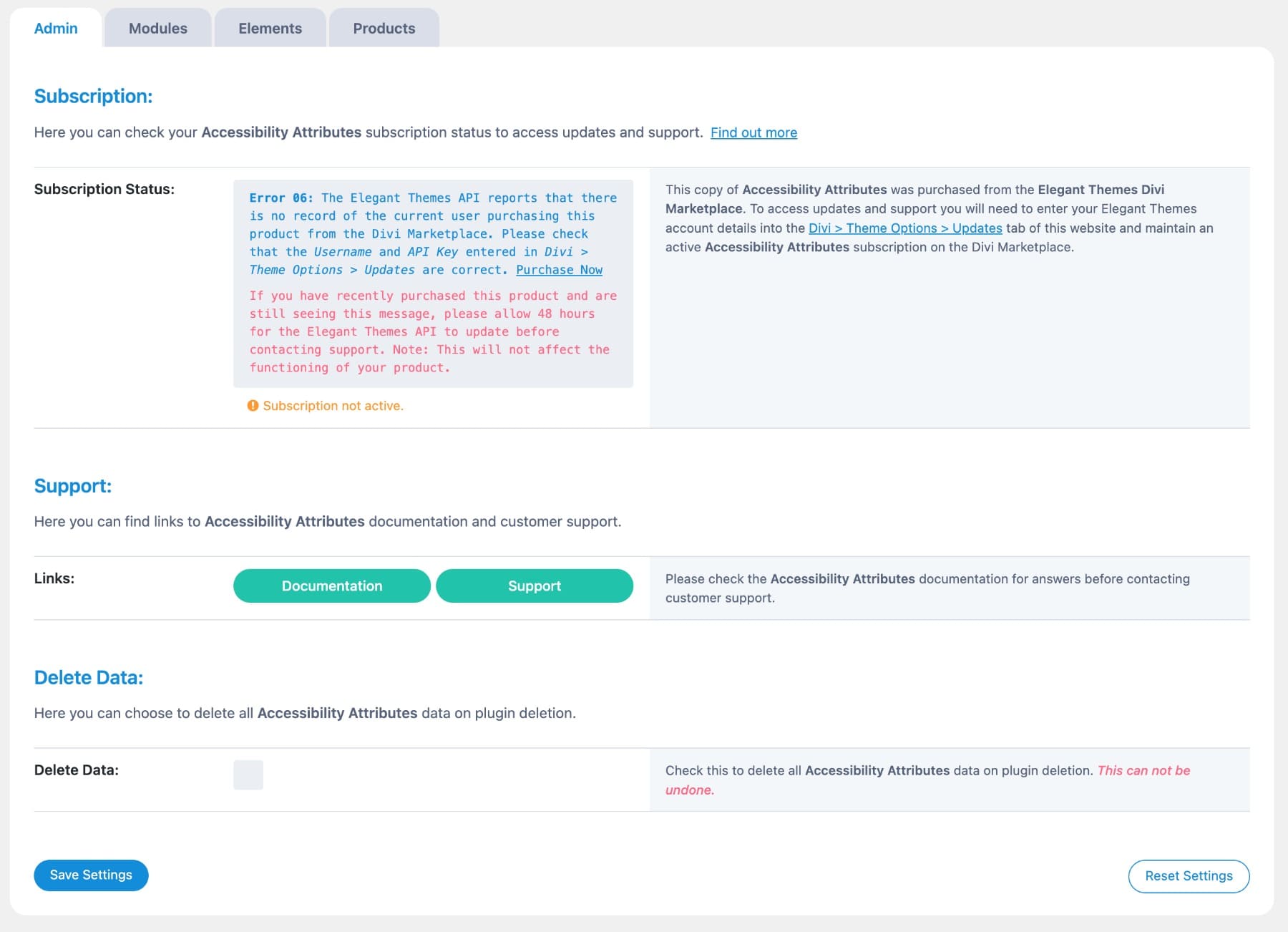Open the Divi Theme Options Updates link

coord(904,228)
